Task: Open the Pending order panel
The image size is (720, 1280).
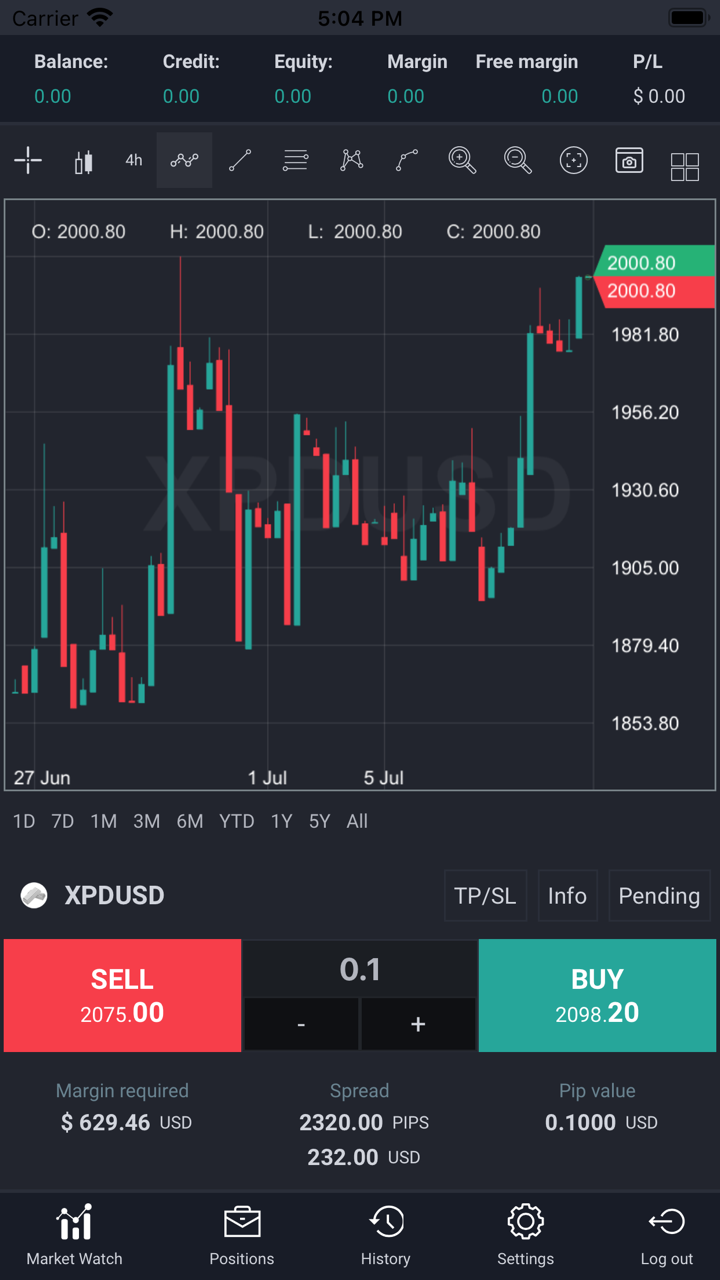Action: tap(659, 895)
